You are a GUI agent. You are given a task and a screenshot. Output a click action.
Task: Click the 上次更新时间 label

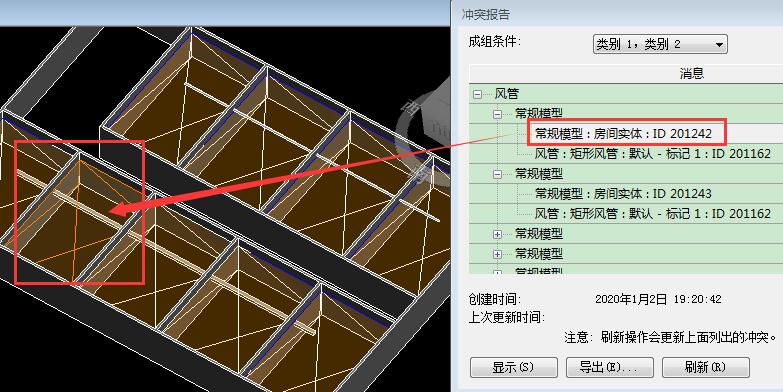click(507, 317)
